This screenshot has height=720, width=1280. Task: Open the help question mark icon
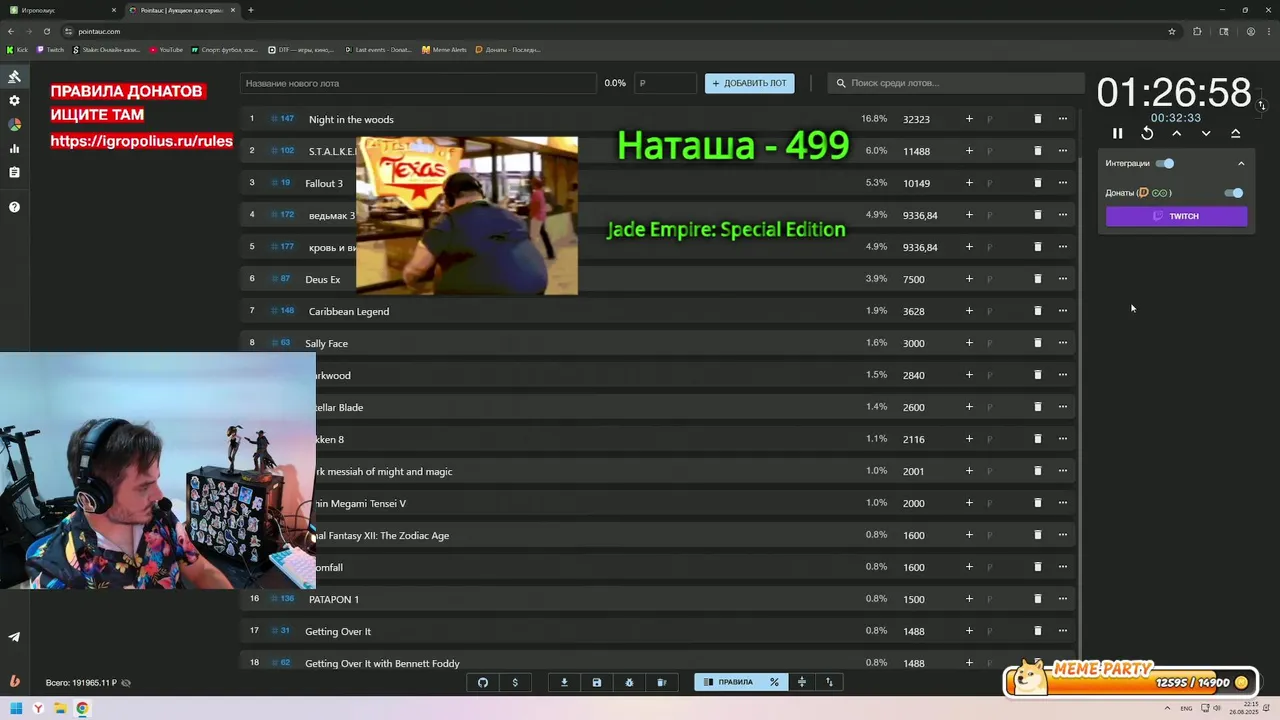click(14, 207)
